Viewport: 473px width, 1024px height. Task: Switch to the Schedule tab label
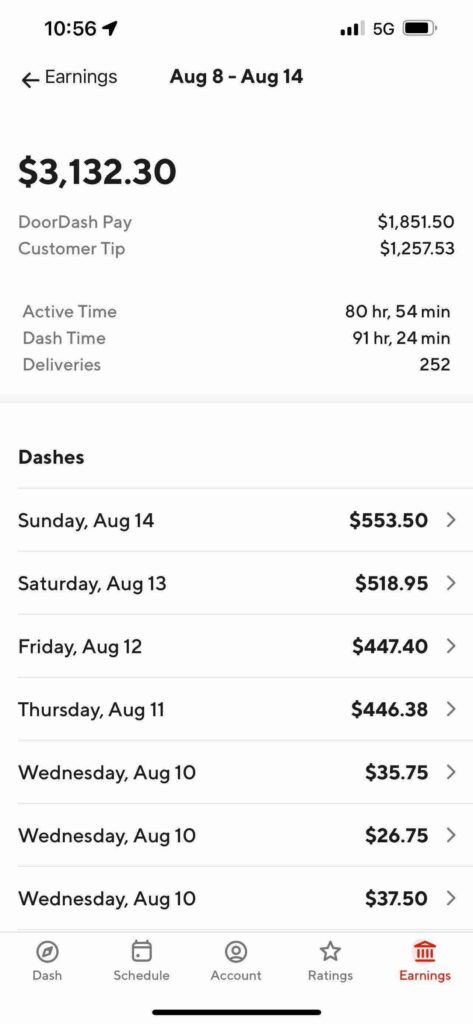(x=141, y=975)
